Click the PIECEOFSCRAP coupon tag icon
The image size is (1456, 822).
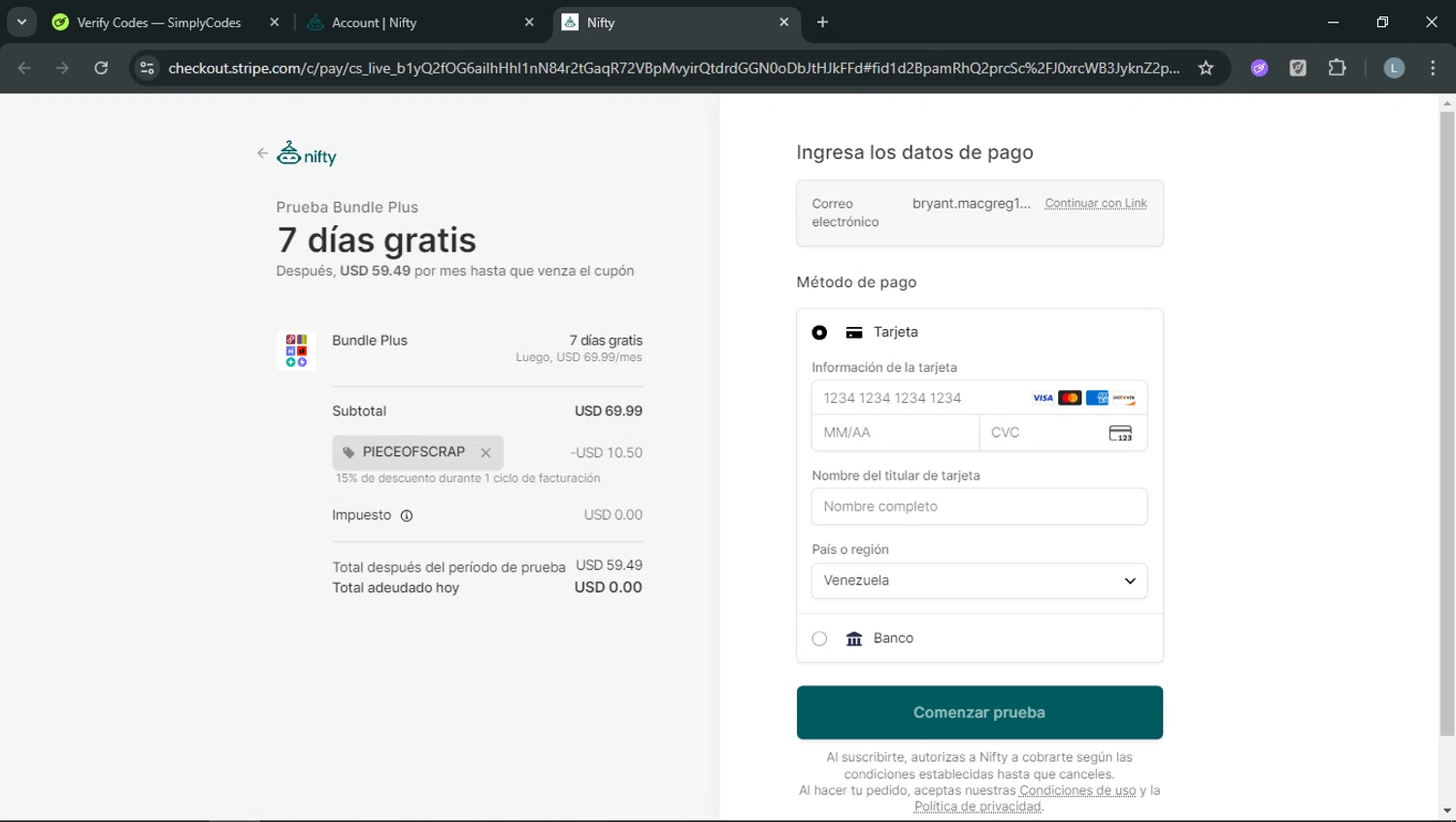(x=348, y=452)
